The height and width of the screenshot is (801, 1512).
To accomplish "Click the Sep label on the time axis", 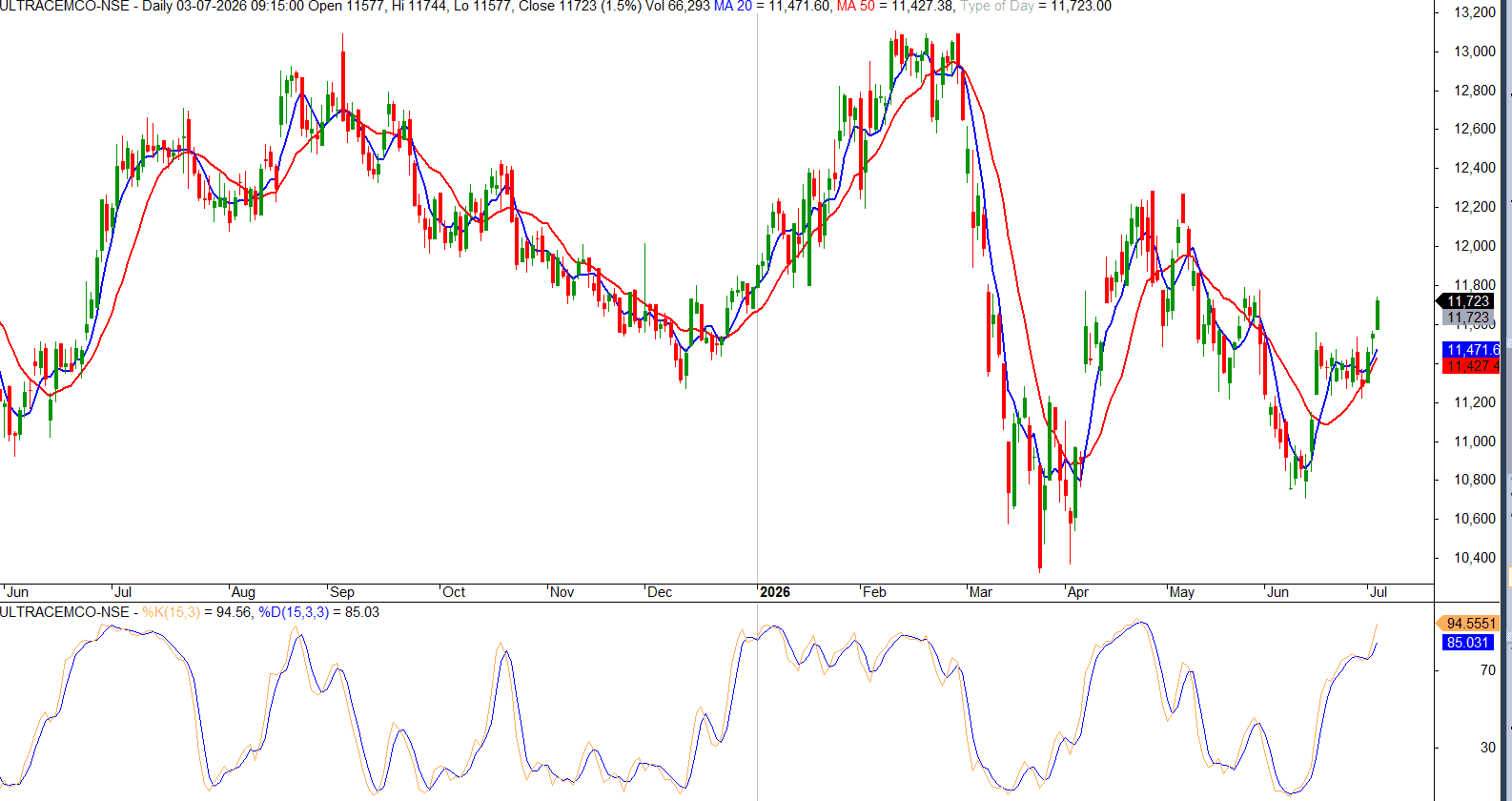I will (341, 592).
